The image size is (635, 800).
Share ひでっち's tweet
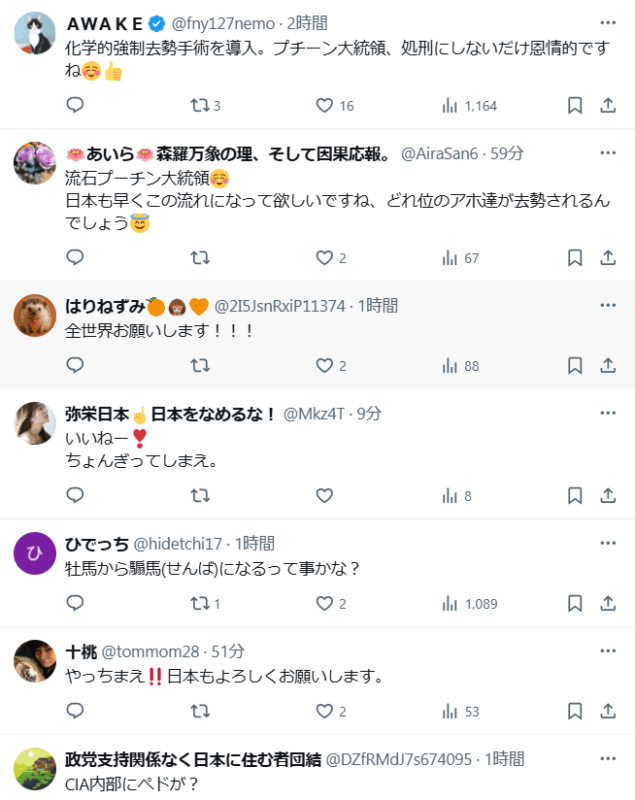(x=608, y=603)
